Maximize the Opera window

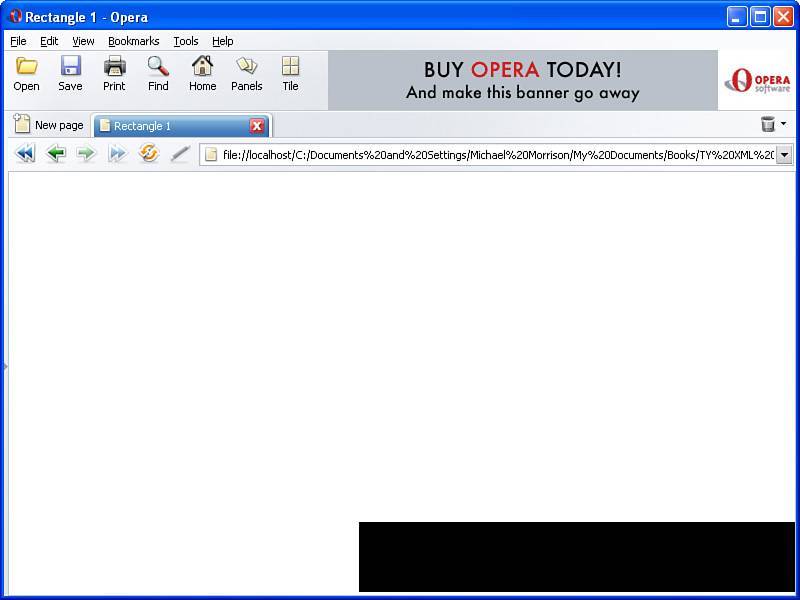[x=760, y=17]
